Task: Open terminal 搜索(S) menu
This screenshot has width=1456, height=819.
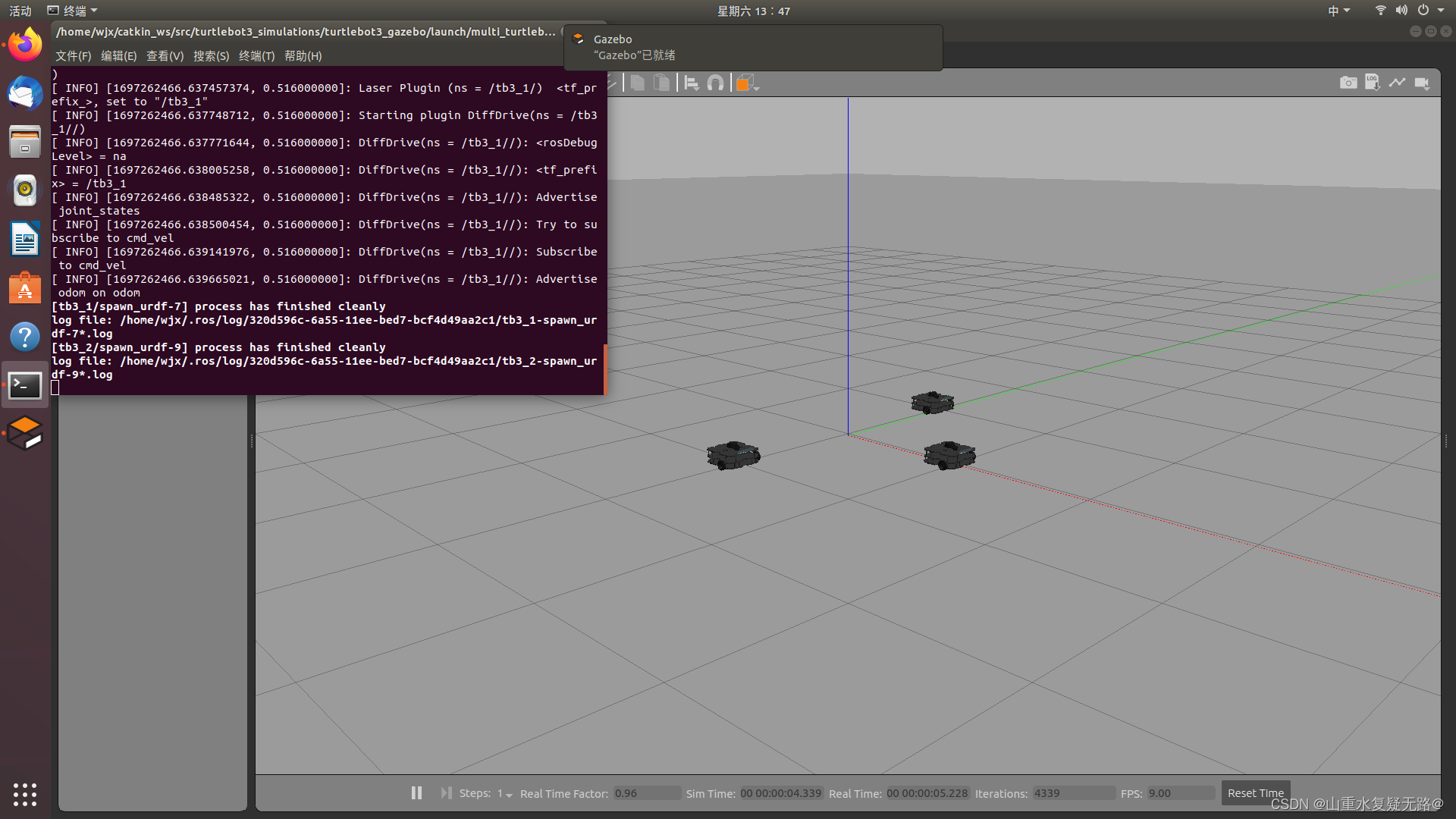Action: tap(211, 56)
